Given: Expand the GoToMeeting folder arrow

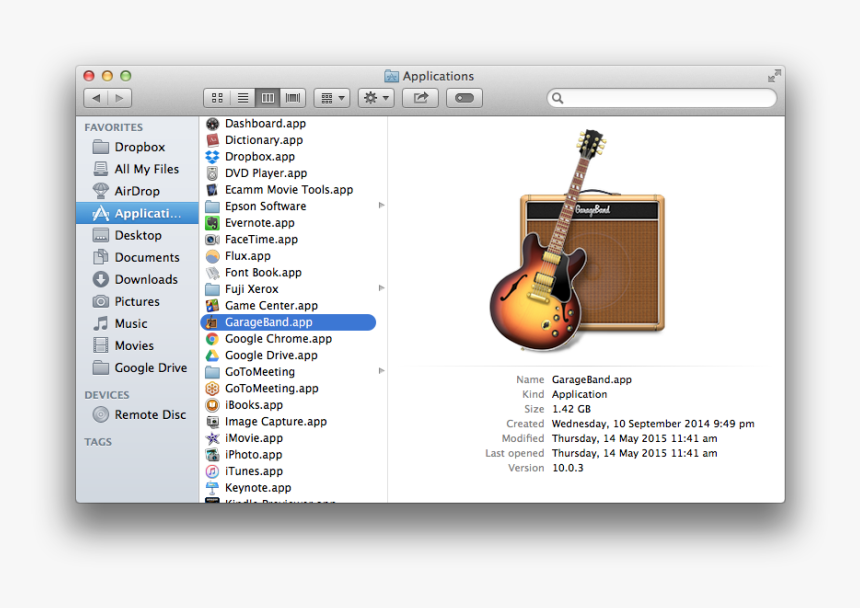Looking at the screenshot, I should click(381, 371).
